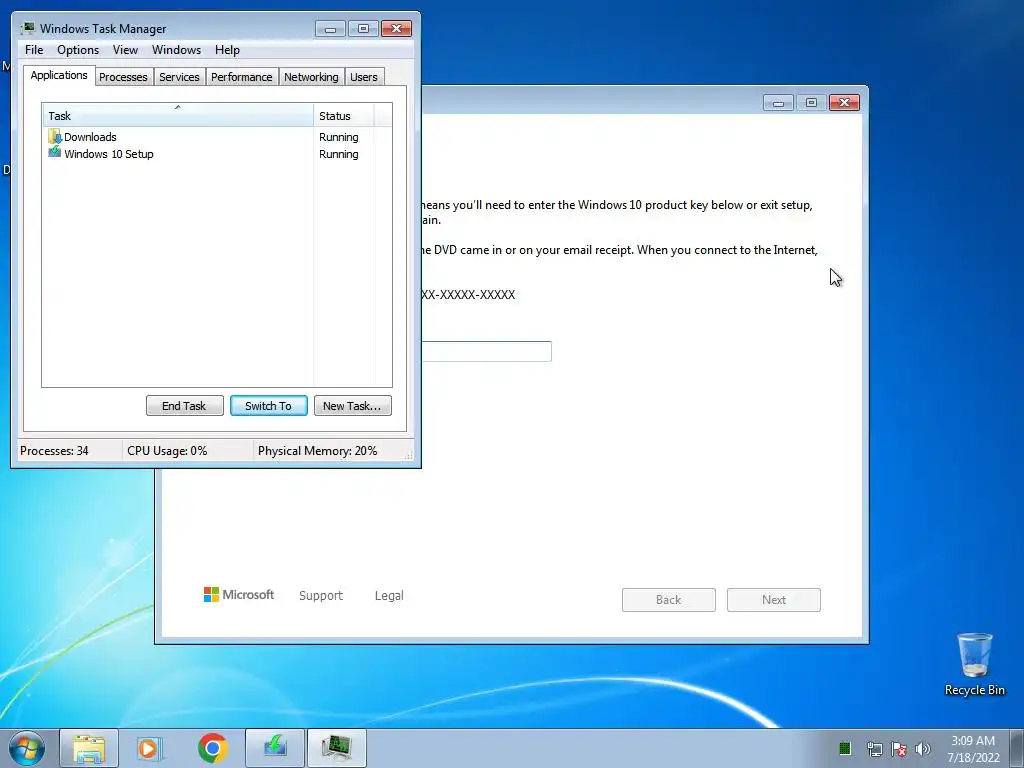This screenshot has width=1024, height=768.
Task: Click the product key input field in Setup
Action: point(487,351)
